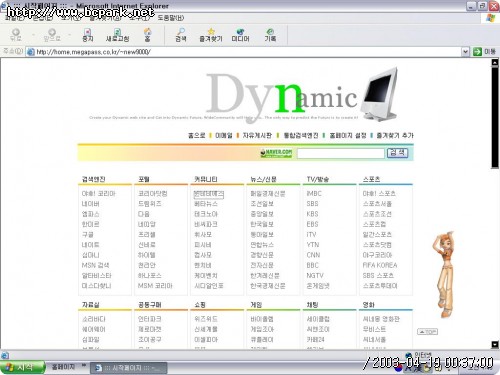Go to the 홈 (Home) toolbar icon
Screen dimensions: 500x375
tap(147, 35)
